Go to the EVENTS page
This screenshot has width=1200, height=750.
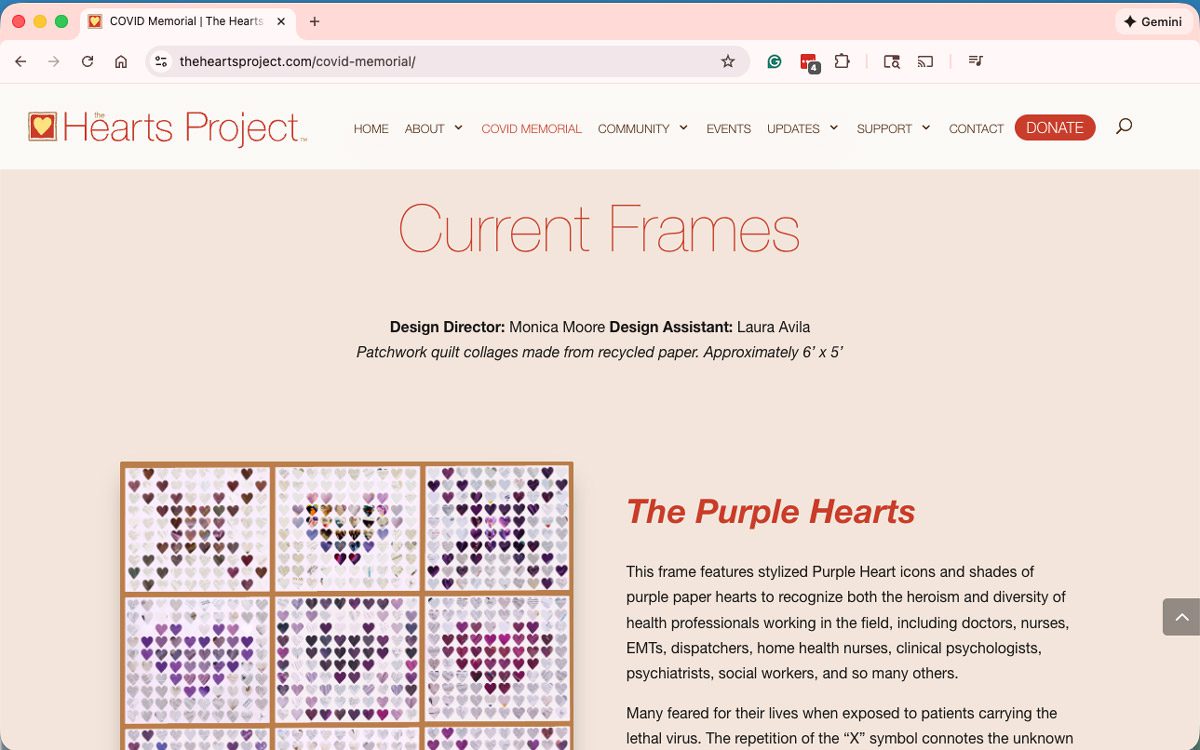(728, 128)
